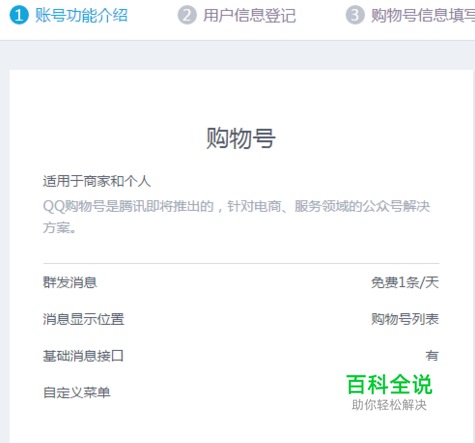The width and height of the screenshot is (475, 443).
Task: Click the 基础消息接口 row label
Action: (83, 356)
